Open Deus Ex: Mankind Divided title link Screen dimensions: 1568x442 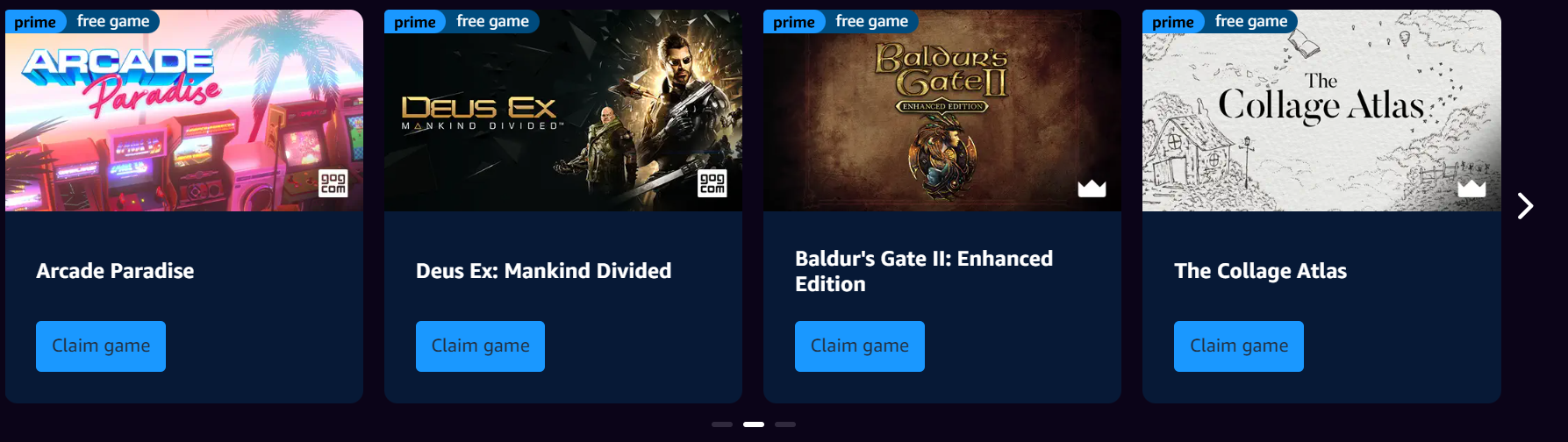pyautogui.click(x=544, y=271)
